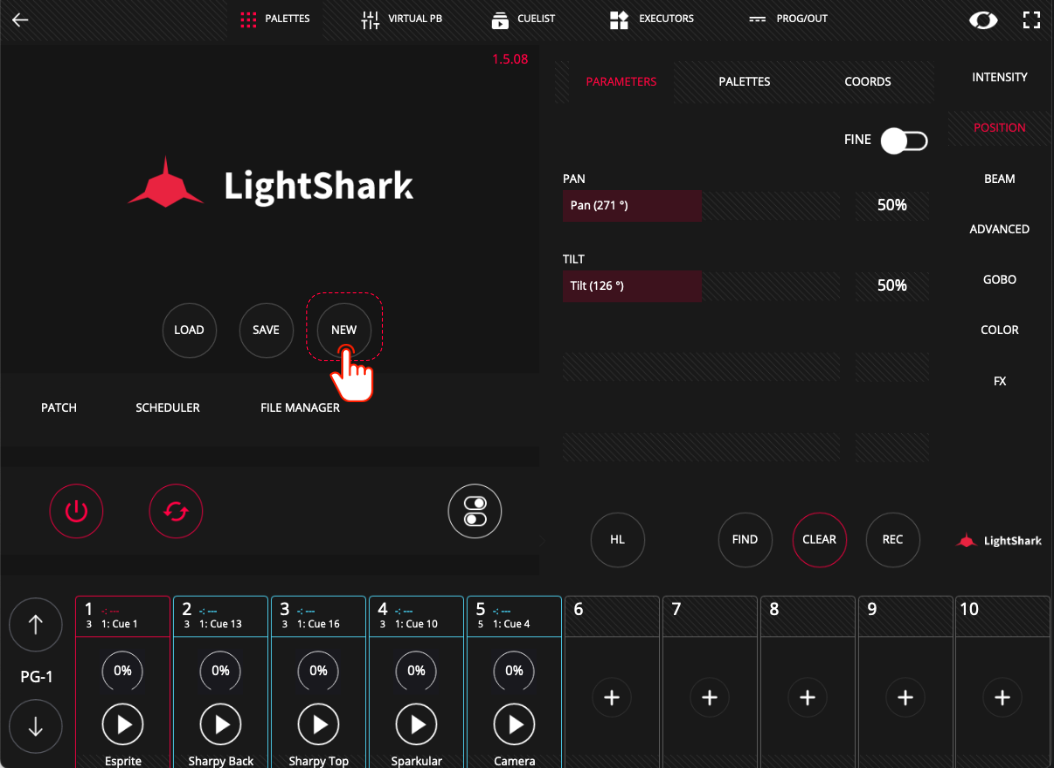Play the Esprite cuelist
The image size is (1054, 768).
click(122, 724)
